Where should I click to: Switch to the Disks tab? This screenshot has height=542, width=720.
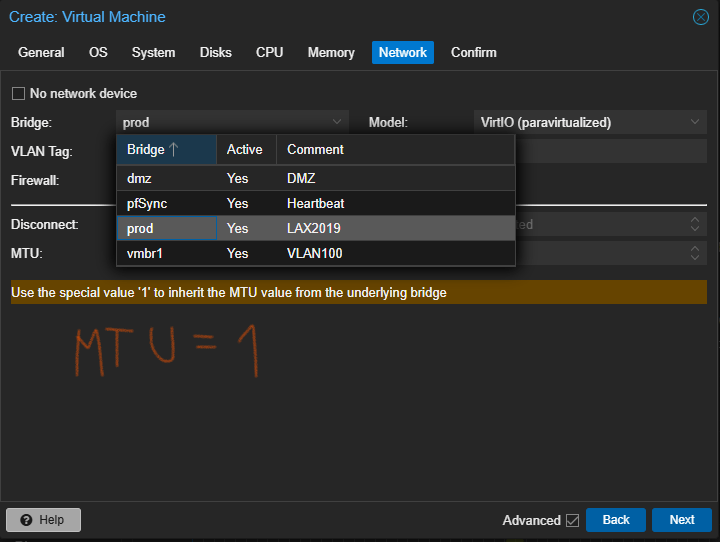(x=215, y=53)
